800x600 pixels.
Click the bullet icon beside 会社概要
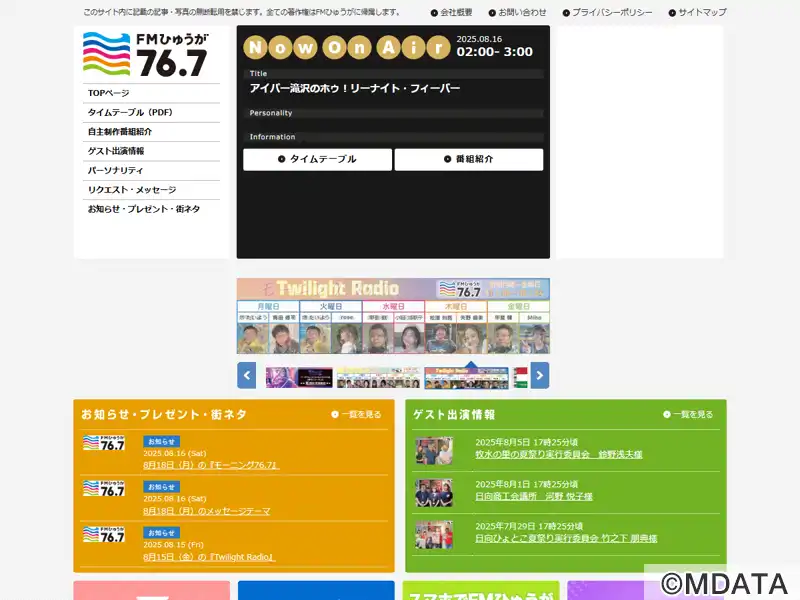tap(434, 13)
